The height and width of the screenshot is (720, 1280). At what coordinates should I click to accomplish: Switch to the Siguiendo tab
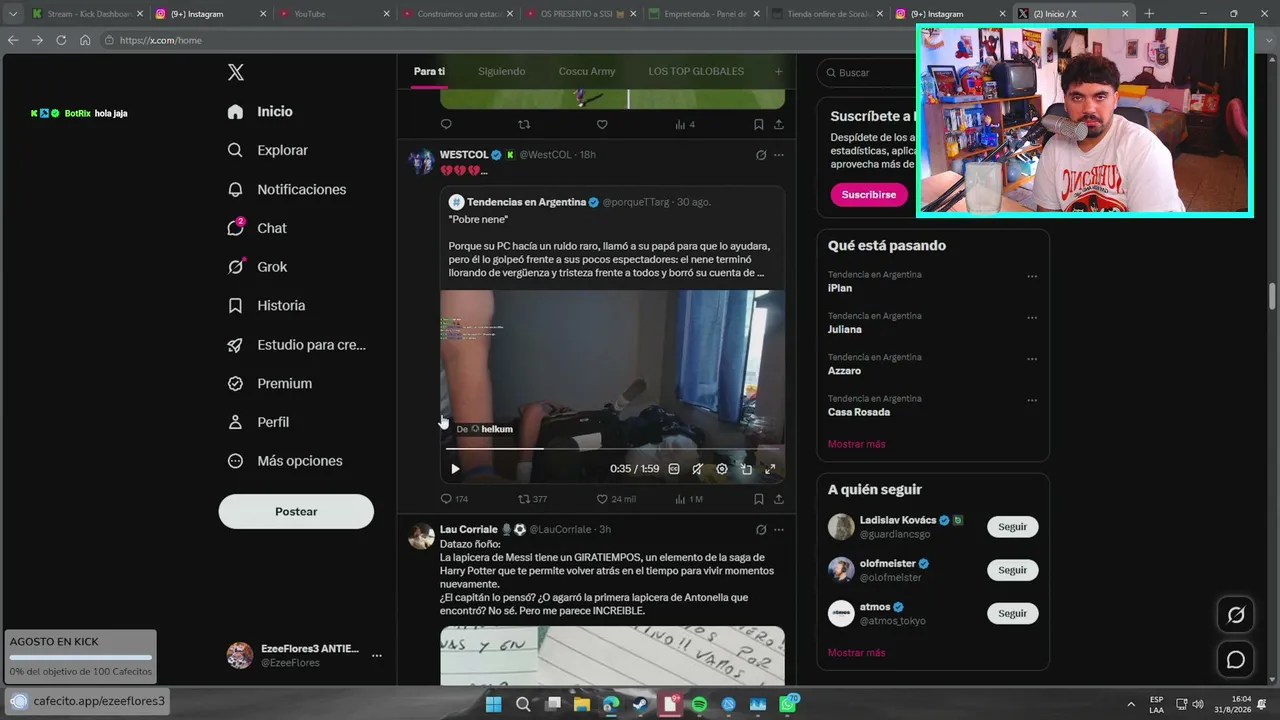pyautogui.click(x=501, y=72)
